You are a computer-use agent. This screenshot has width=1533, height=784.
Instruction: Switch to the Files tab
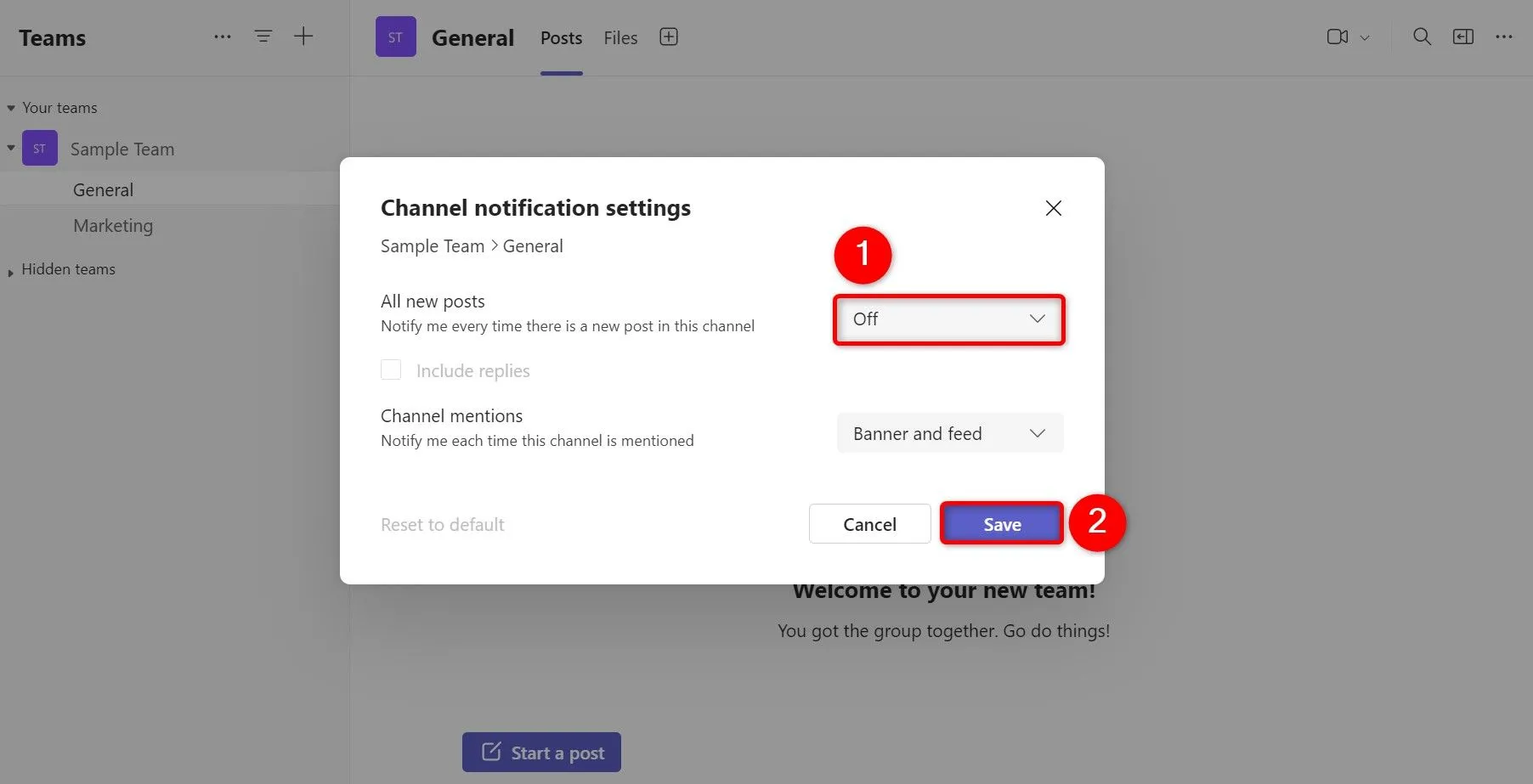click(619, 37)
